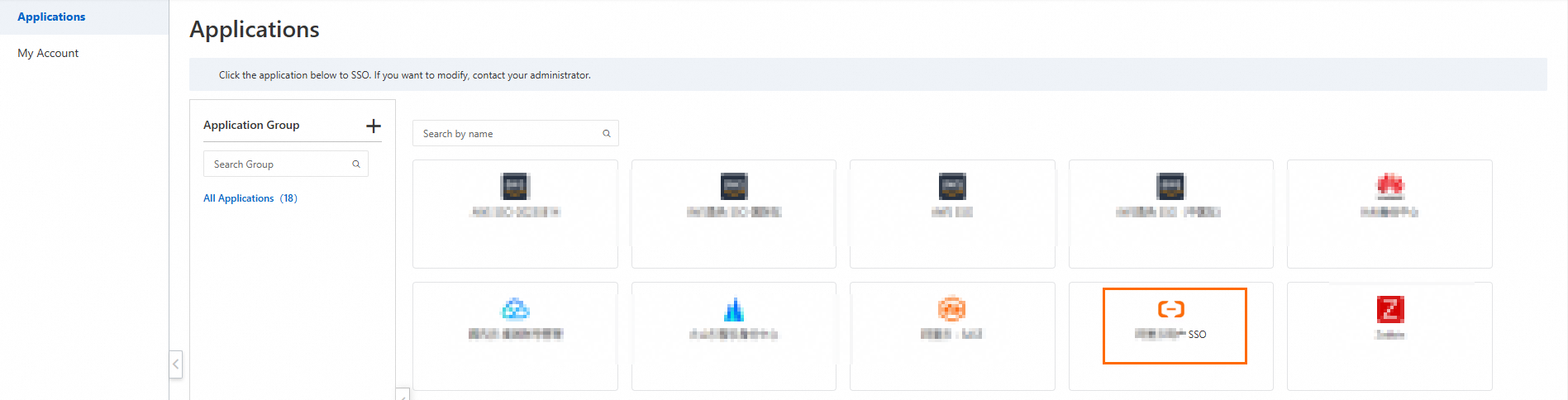Collapse the left sidebar with arrow handle
This screenshot has width=1568, height=400.
point(175,364)
